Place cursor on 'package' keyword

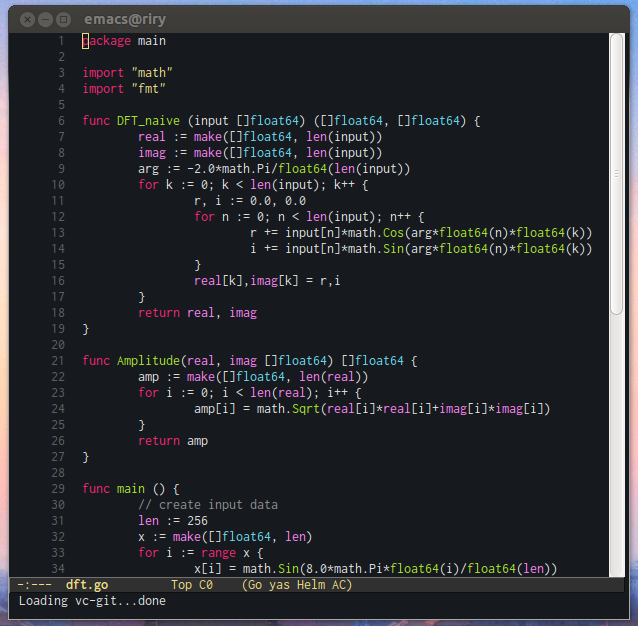pyautogui.click(x=107, y=41)
